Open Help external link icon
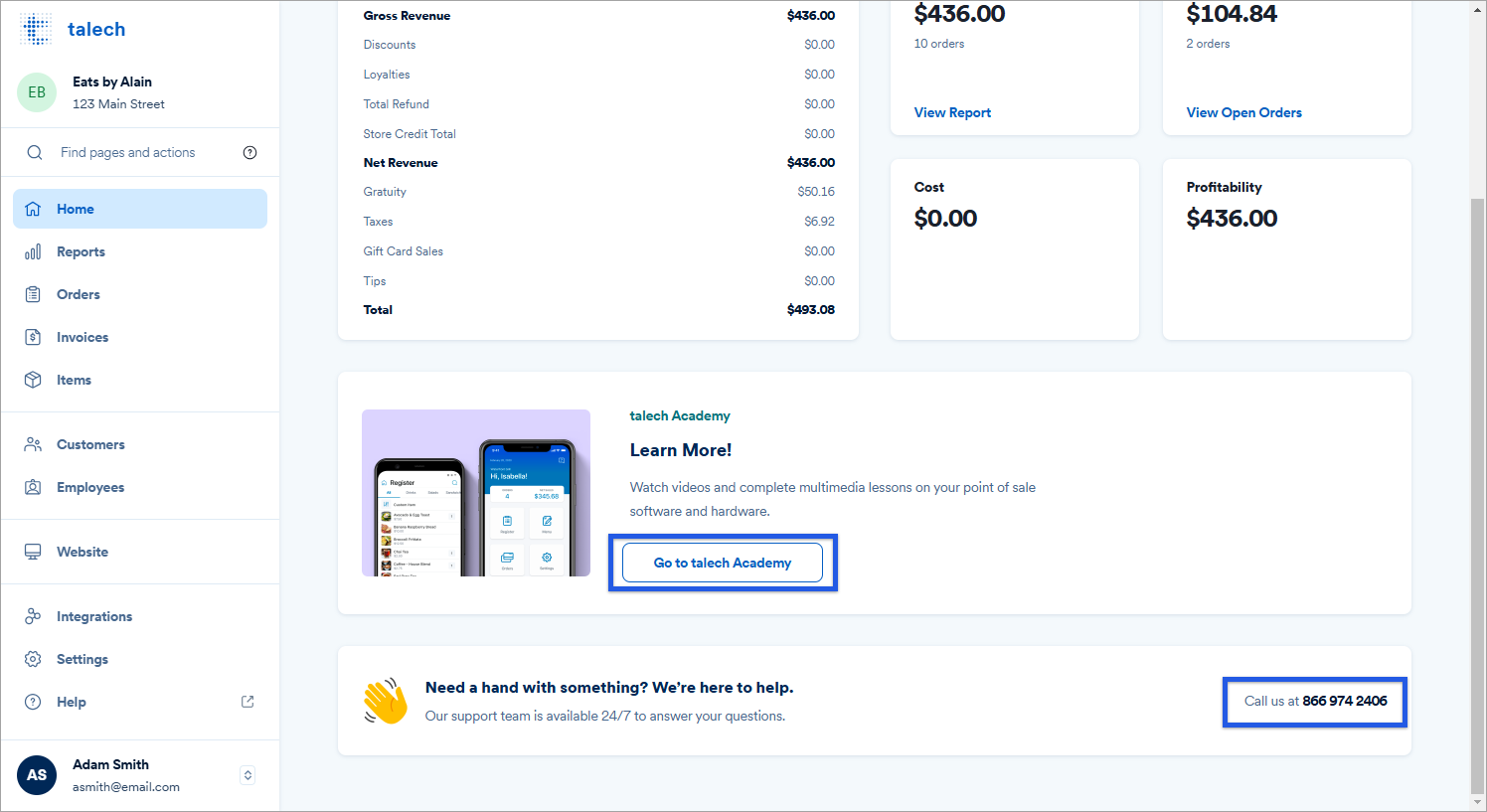 (x=248, y=702)
